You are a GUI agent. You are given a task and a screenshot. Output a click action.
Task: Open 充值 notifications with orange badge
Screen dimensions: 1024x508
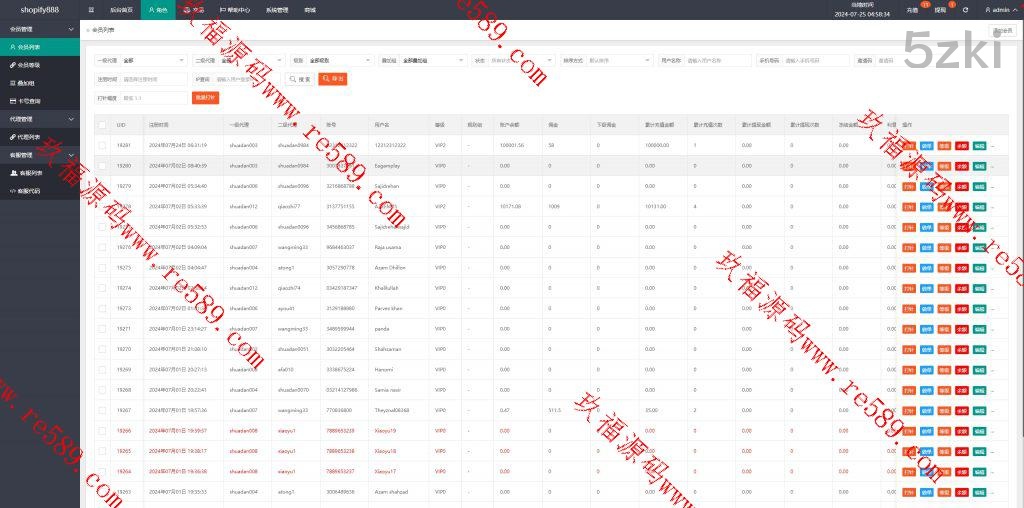coord(912,9)
